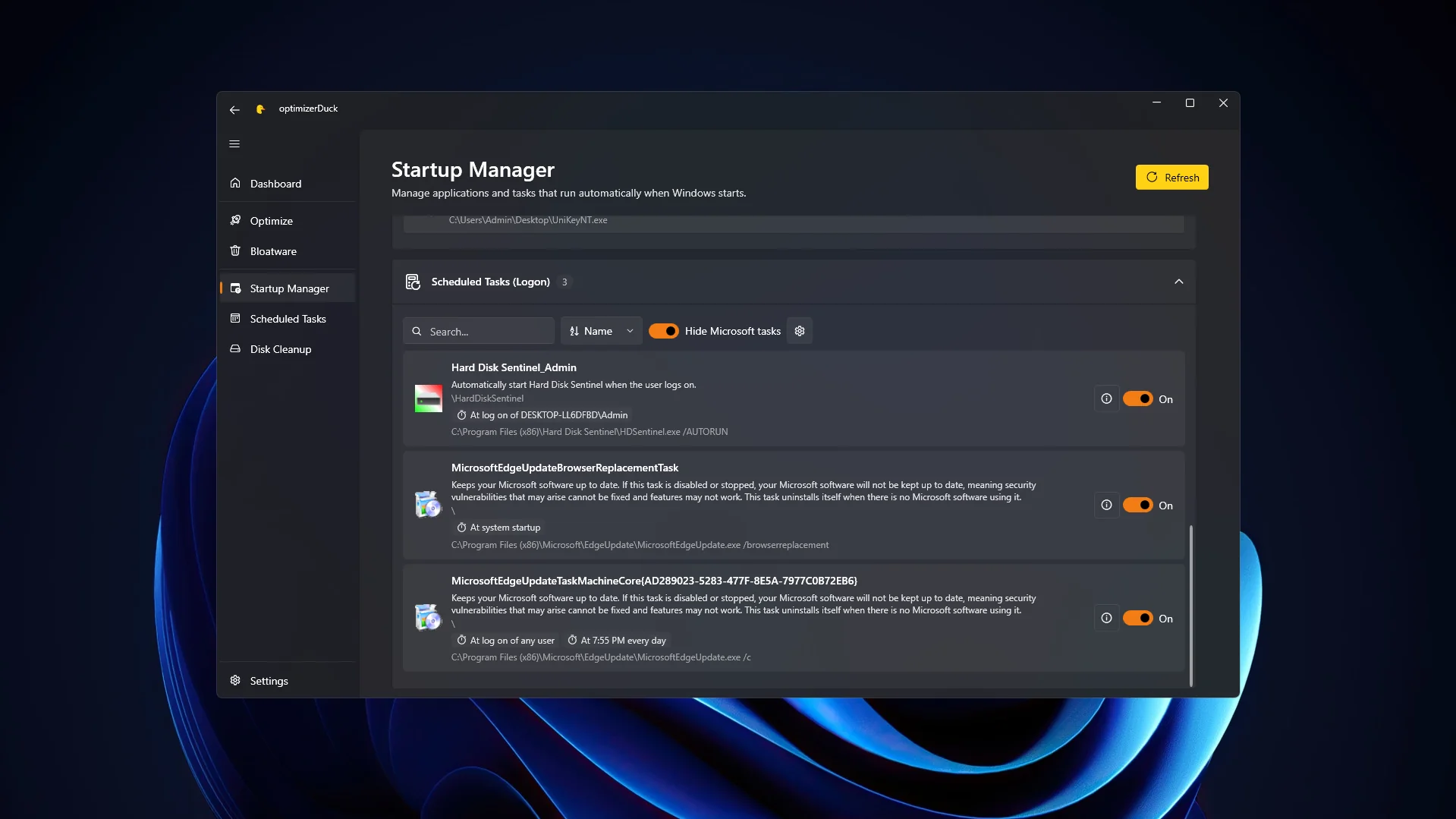The width and height of the screenshot is (1456, 819).
Task: Click the Settings gear icon in sidebar
Action: pos(235,680)
